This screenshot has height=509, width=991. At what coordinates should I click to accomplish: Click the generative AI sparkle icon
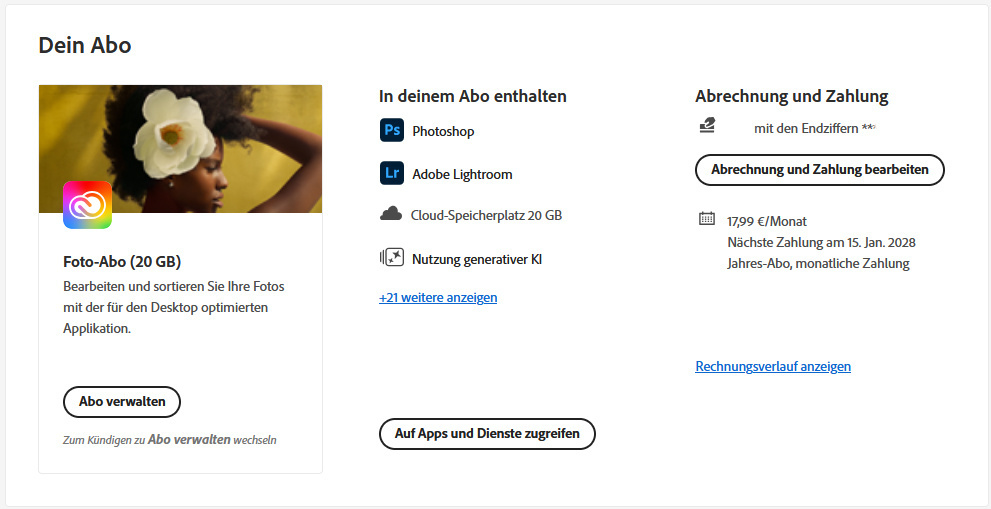coord(391,258)
